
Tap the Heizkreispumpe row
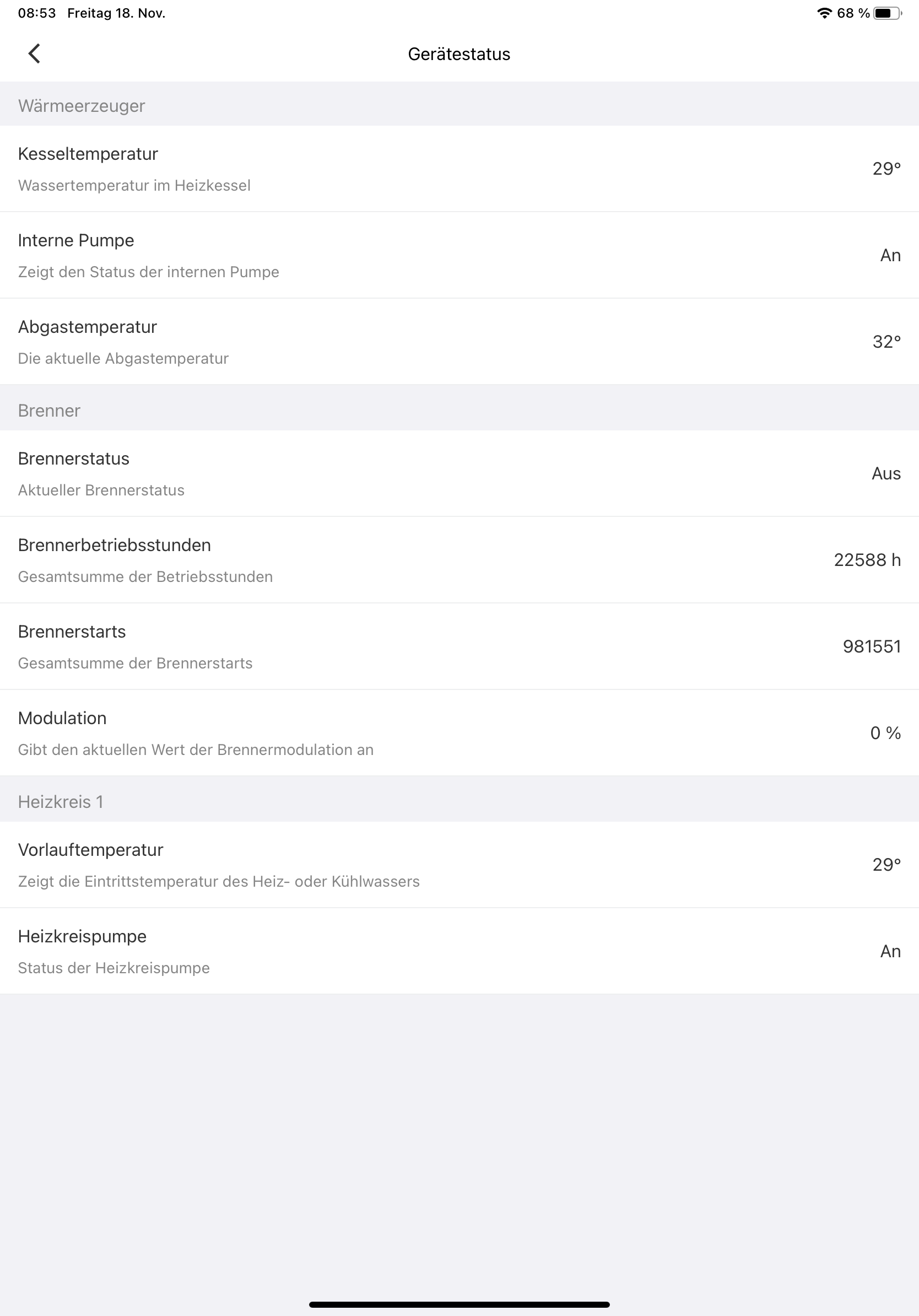point(458,952)
